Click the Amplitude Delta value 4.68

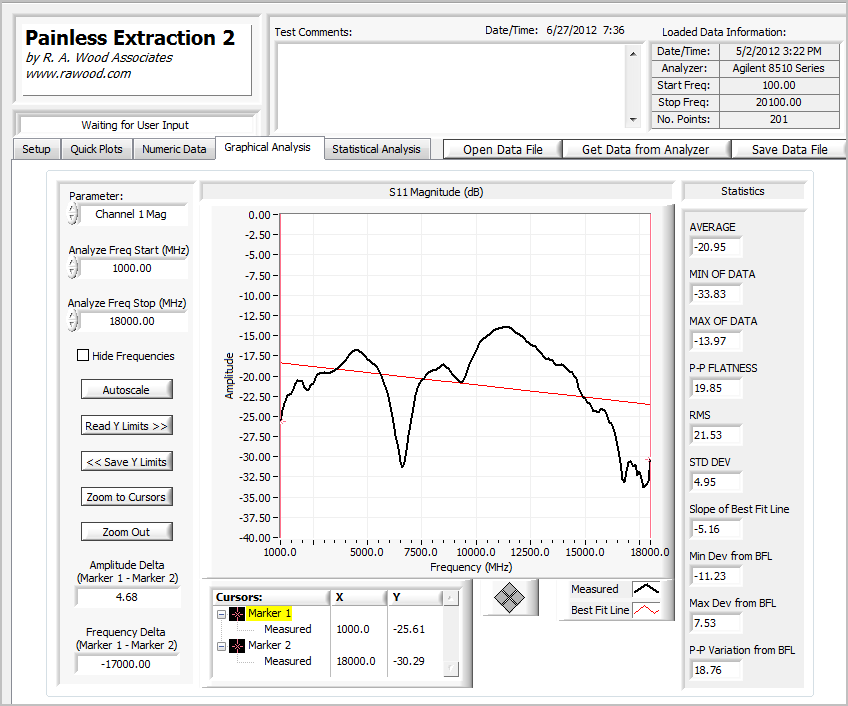127,597
